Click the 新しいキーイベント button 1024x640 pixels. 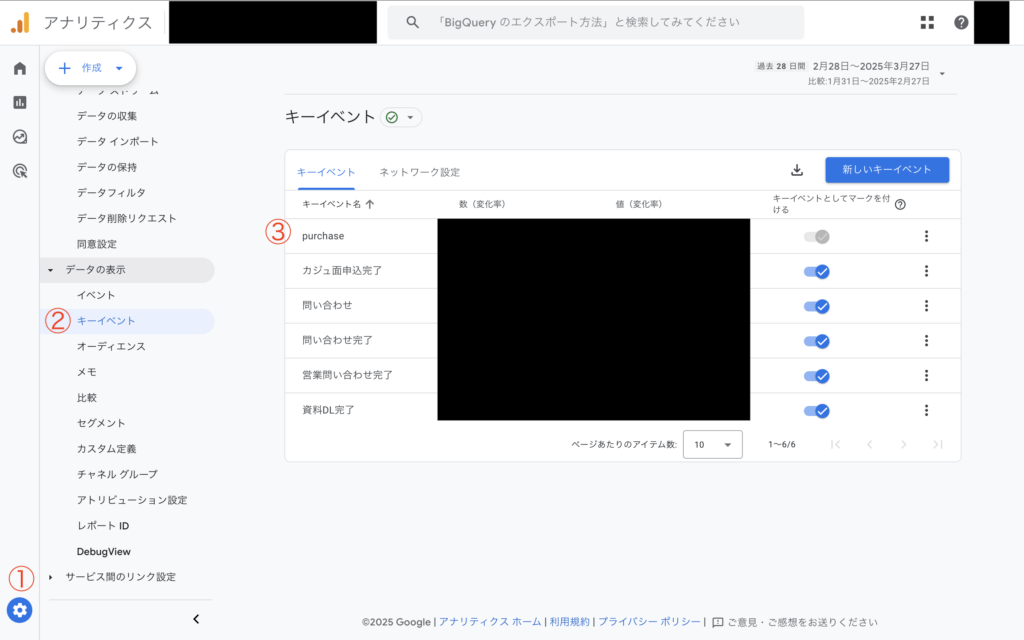(886, 169)
